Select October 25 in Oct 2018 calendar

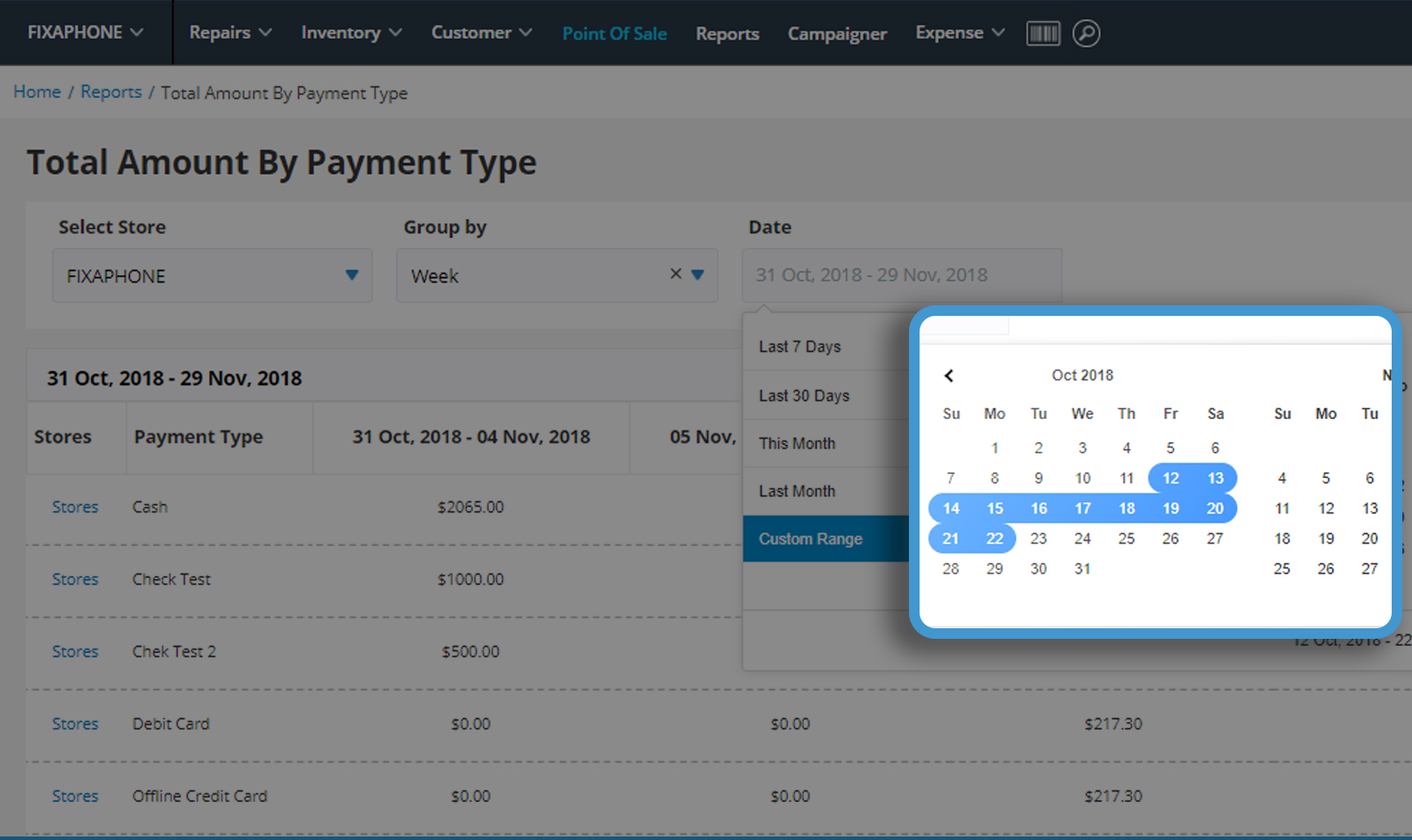1127,538
